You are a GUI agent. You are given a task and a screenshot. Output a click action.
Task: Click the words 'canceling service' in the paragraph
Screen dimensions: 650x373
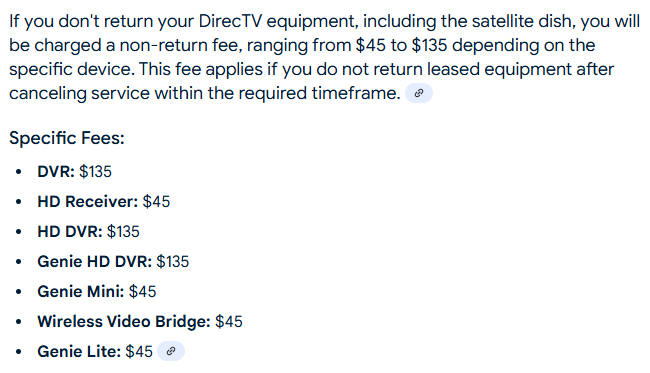[79, 93]
